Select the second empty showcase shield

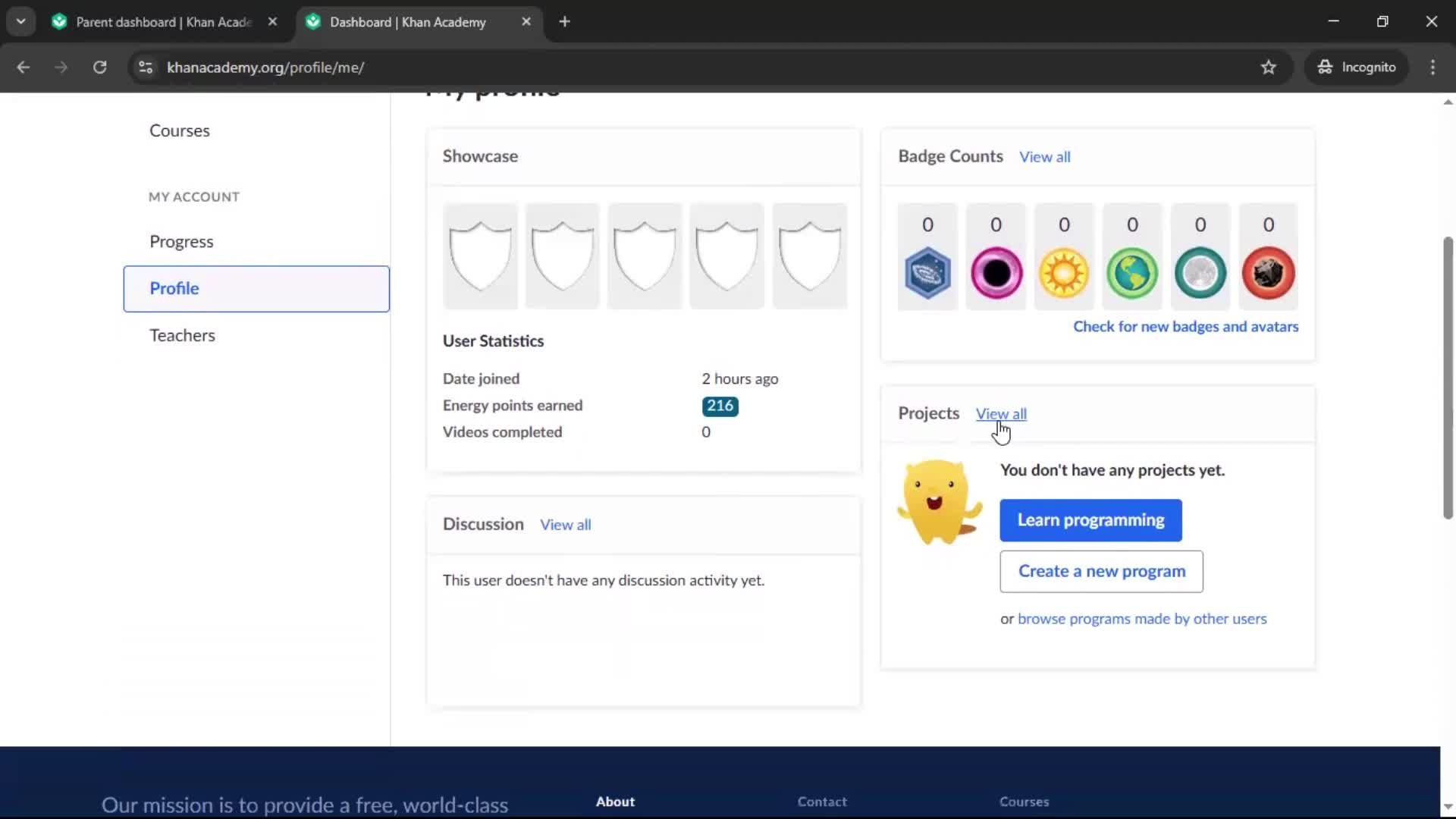click(x=563, y=256)
